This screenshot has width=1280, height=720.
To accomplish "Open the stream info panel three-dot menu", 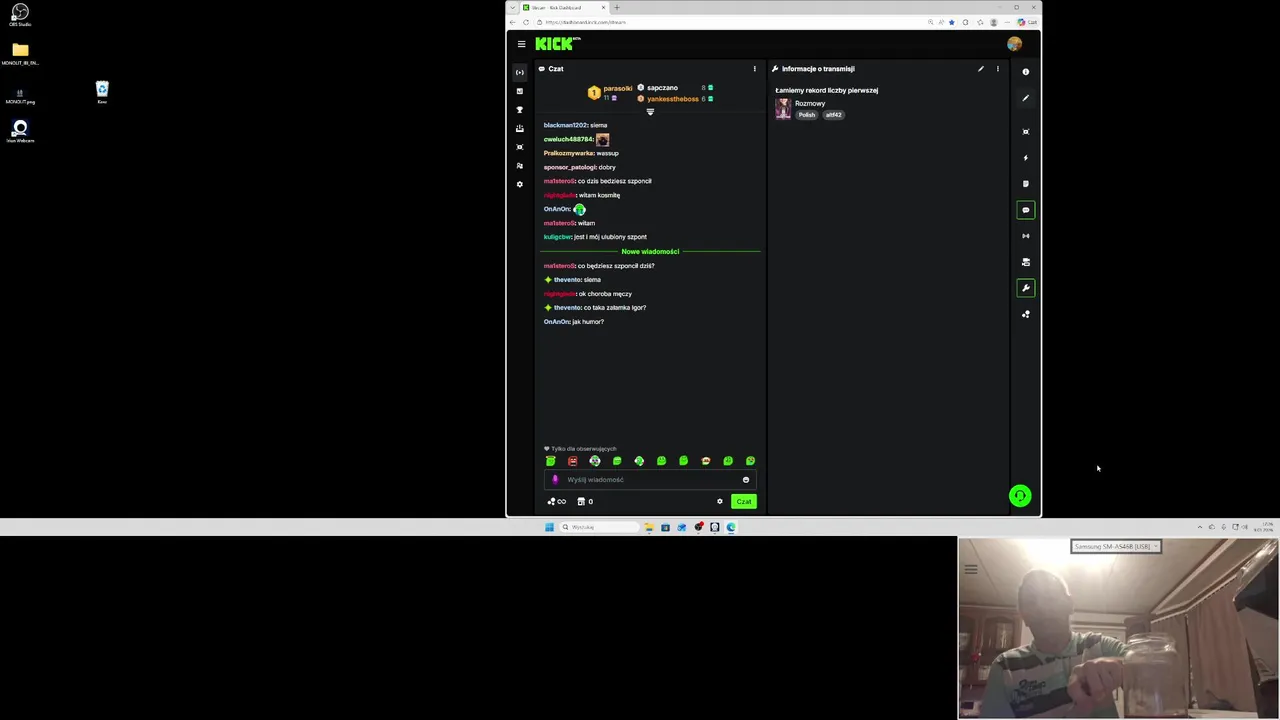I will click(997, 69).
